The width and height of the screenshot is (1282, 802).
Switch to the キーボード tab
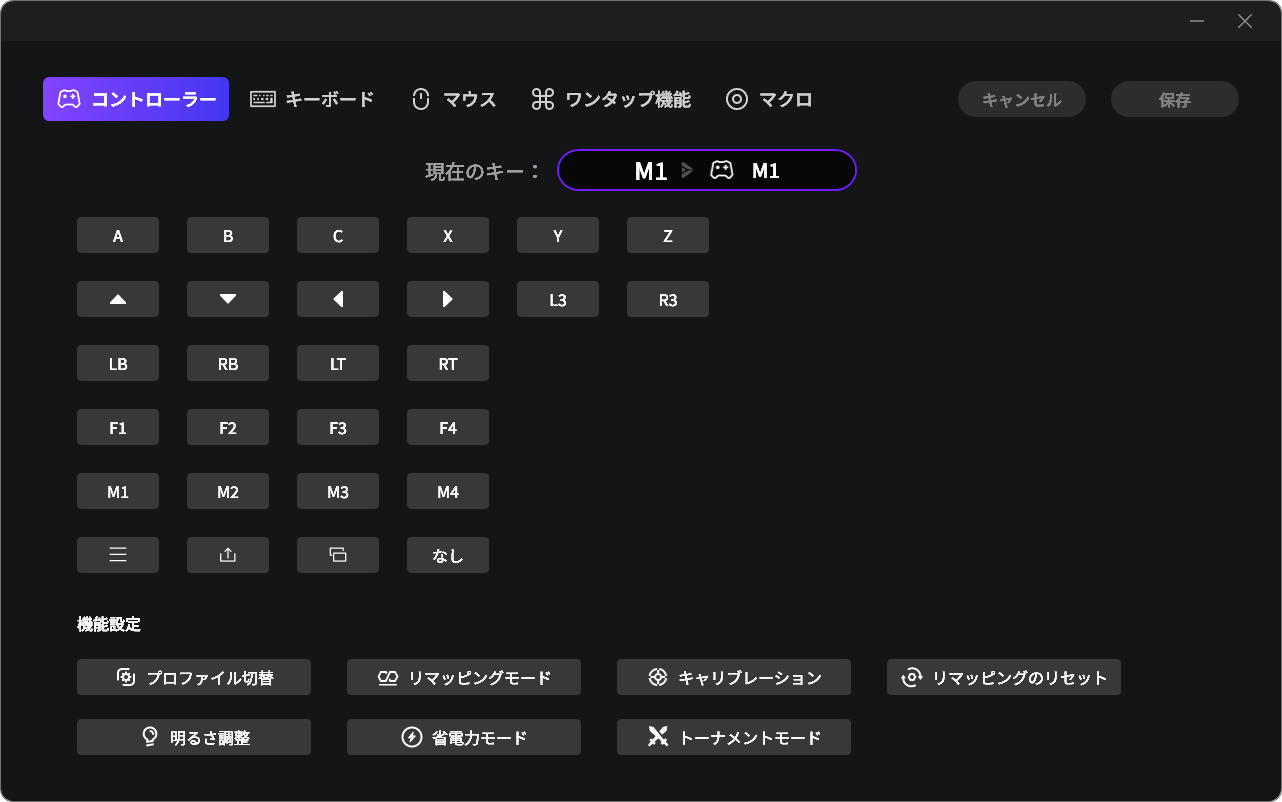(312, 99)
